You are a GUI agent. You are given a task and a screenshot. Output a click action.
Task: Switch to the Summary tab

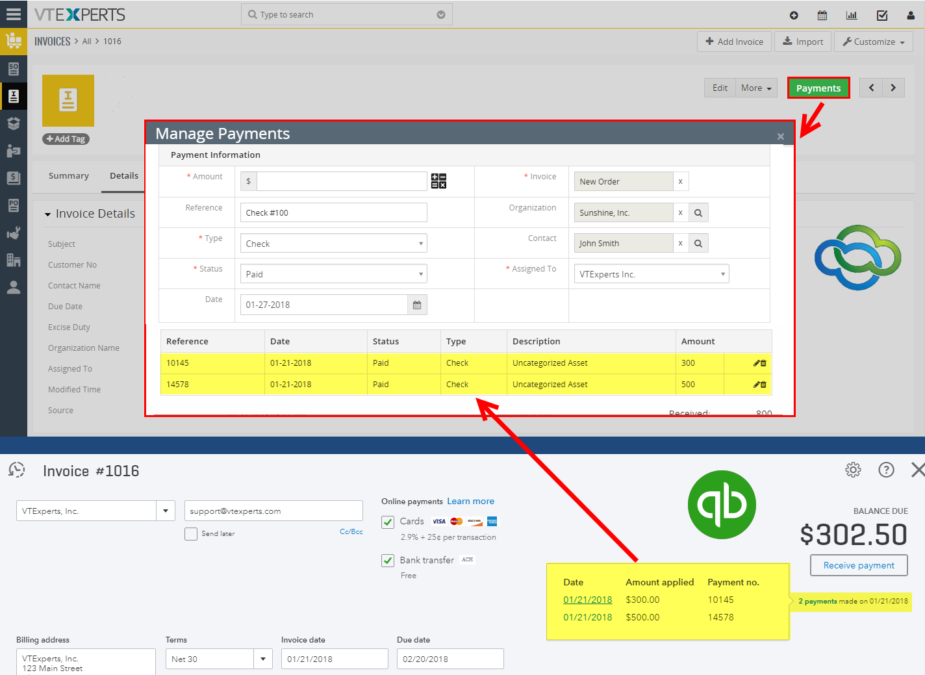[x=68, y=176]
